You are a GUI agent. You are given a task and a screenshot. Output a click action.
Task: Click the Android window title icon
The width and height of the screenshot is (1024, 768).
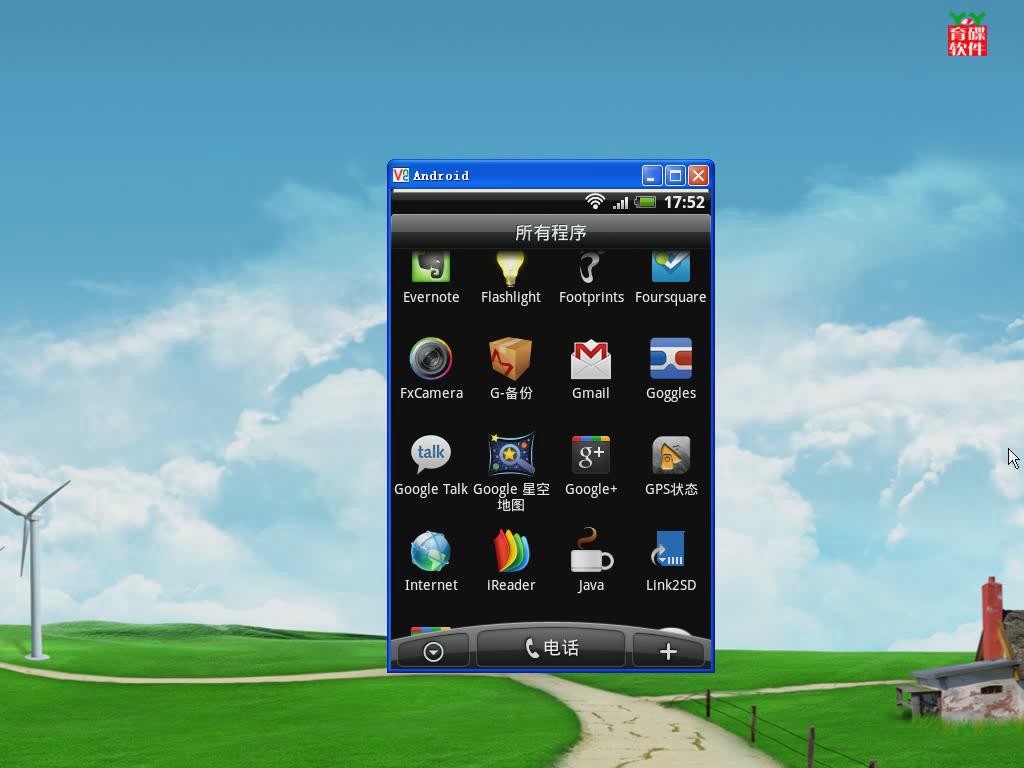[x=400, y=175]
